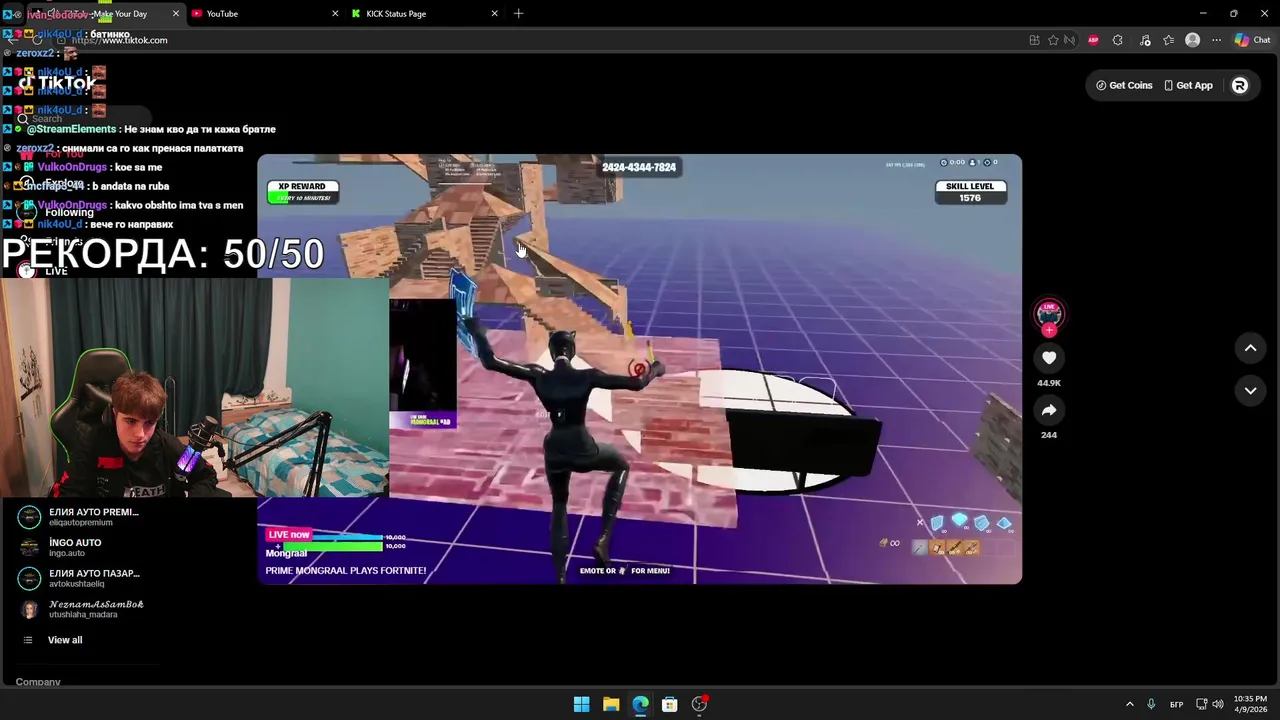This screenshot has width=1280, height=720.
Task: Add page to favorites star icon
Action: (x=1053, y=40)
